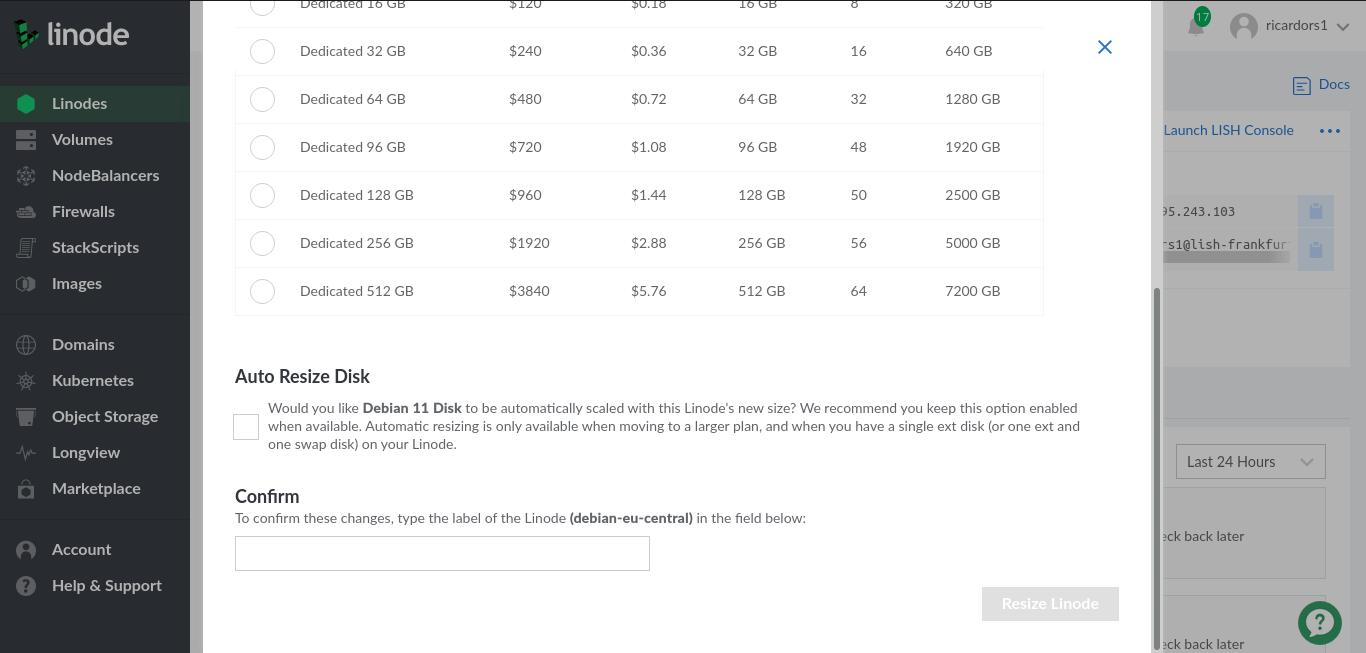
Task: Select the Dedicated 128 GB plan
Action: pyautogui.click(x=262, y=195)
